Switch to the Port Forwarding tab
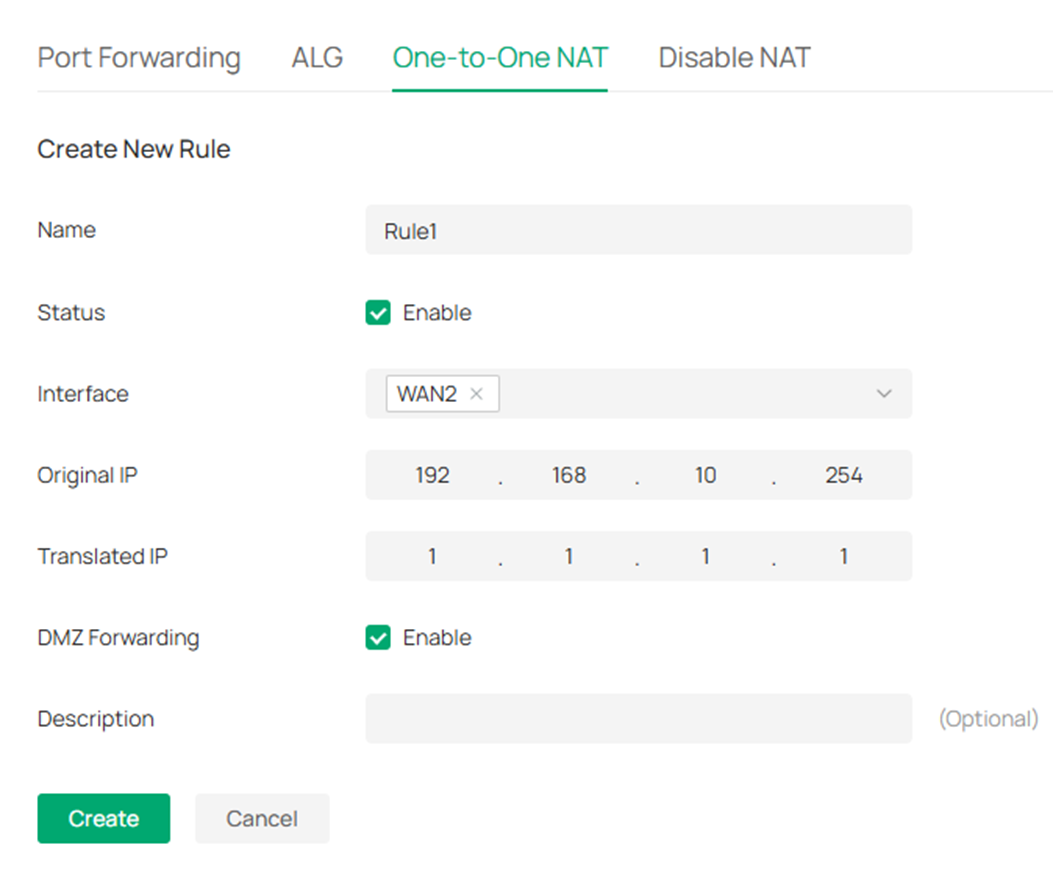 click(x=139, y=57)
